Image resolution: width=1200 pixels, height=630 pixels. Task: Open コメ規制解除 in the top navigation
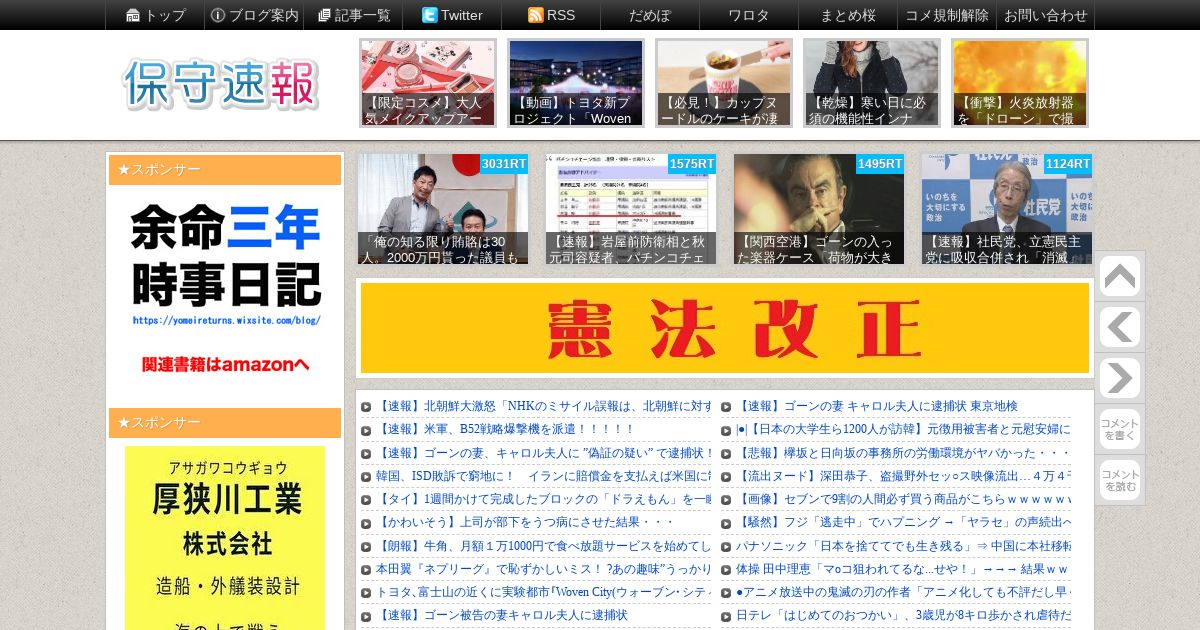[x=947, y=15]
